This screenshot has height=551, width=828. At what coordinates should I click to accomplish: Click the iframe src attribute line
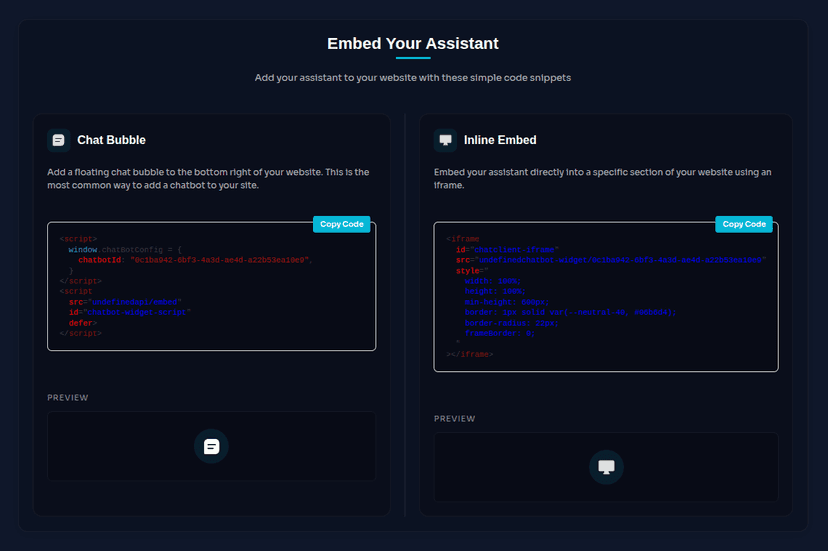tap(610, 259)
